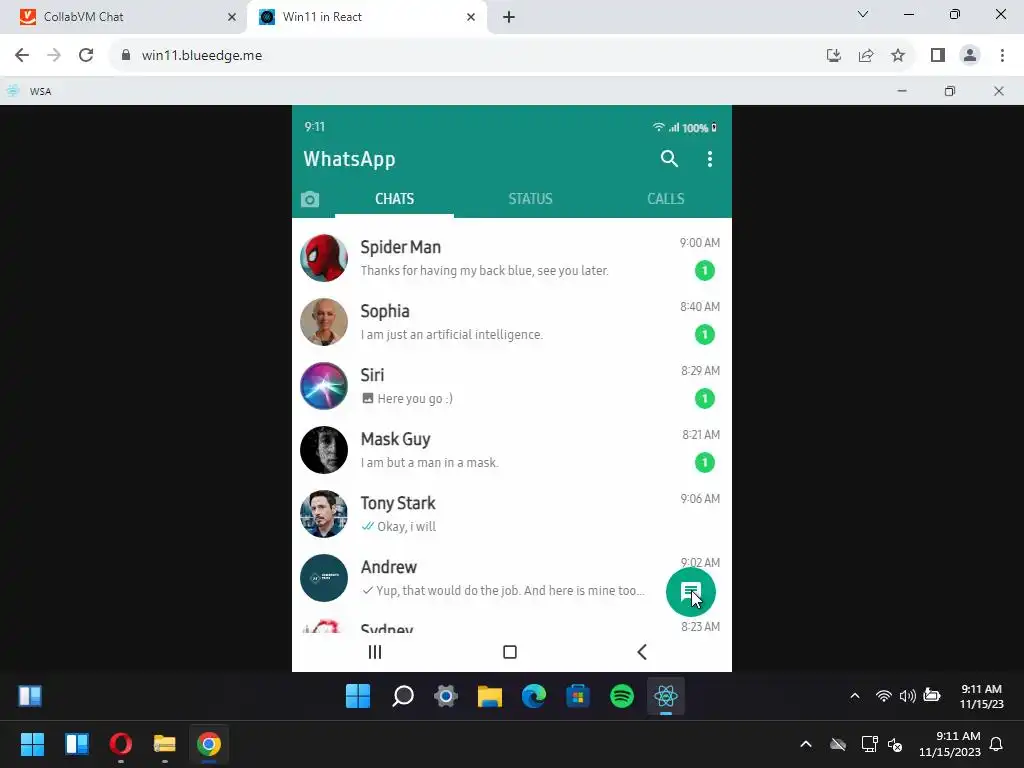Image resolution: width=1024 pixels, height=768 pixels.
Task: Open Andrew's profile picture
Action: point(324,578)
